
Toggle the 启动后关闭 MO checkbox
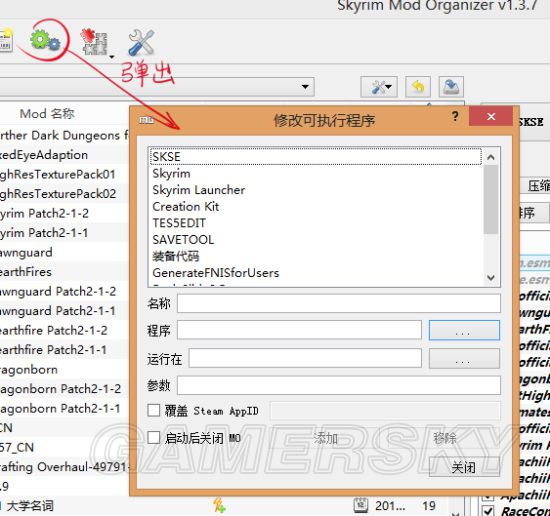tap(154, 437)
